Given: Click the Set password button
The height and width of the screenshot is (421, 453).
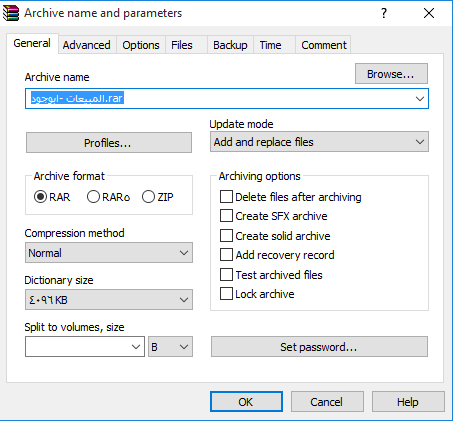Looking at the screenshot, I should pyautogui.click(x=319, y=347).
